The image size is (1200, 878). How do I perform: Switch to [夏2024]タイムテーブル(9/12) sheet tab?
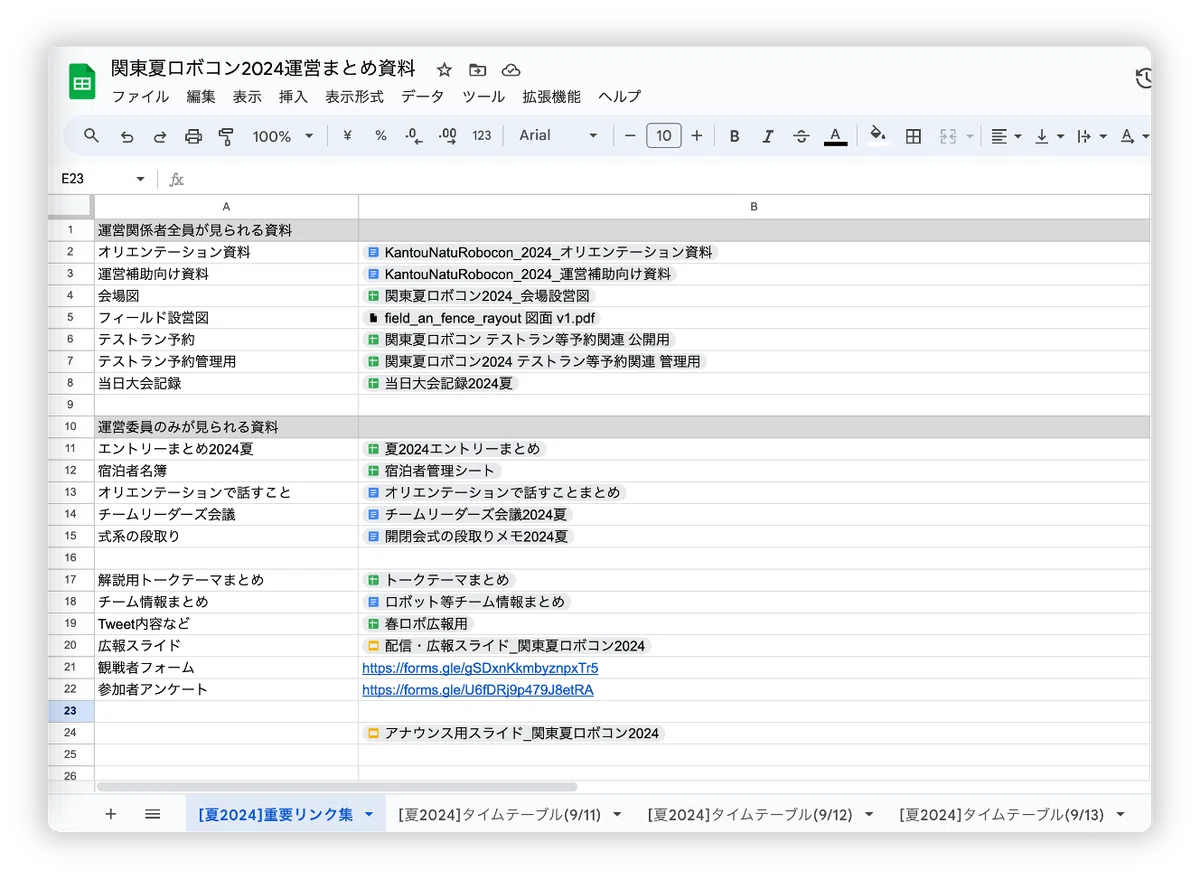coord(760,815)
